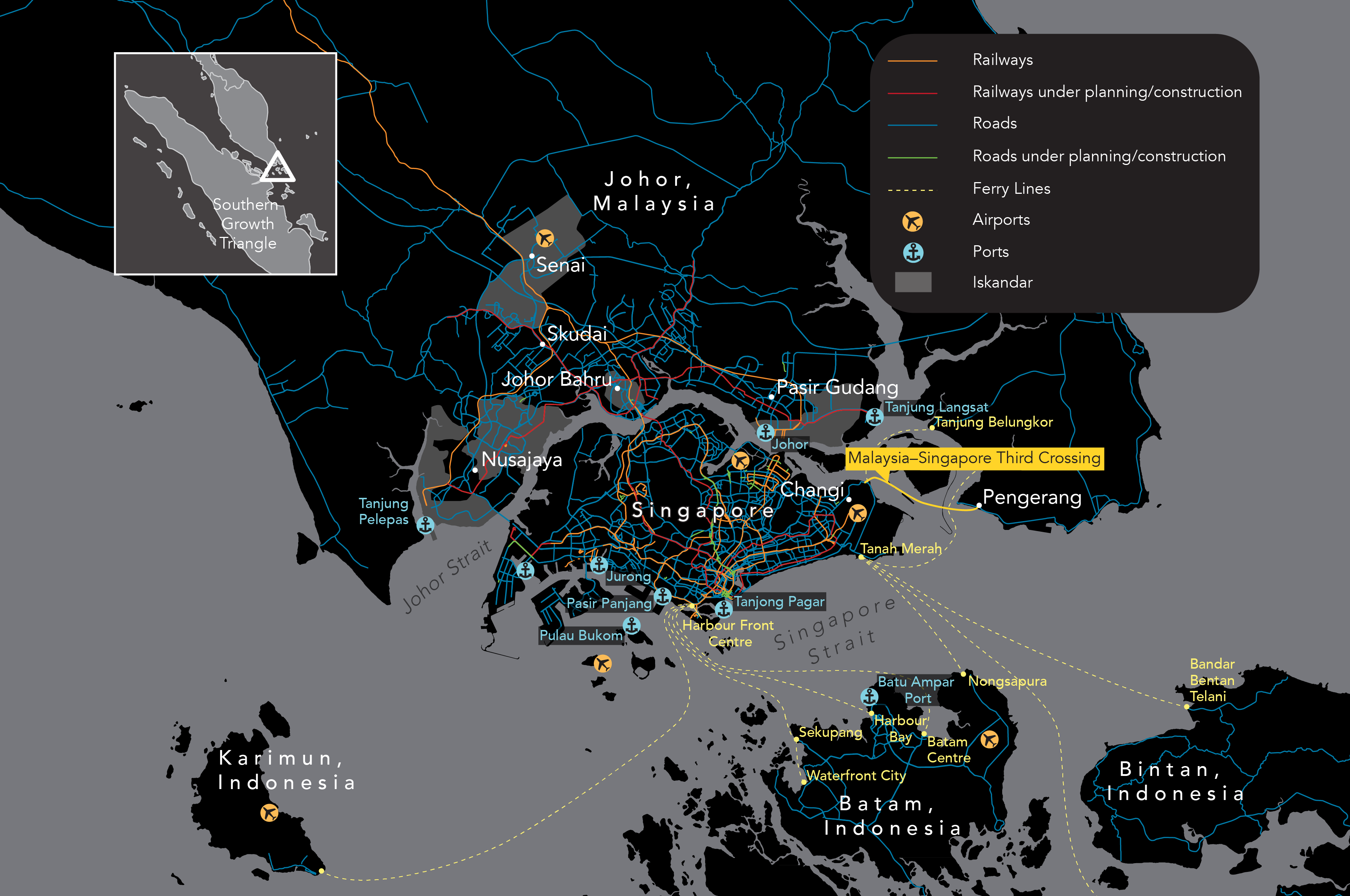Click the Ports anchor symbol in the legend

point(913,252)
